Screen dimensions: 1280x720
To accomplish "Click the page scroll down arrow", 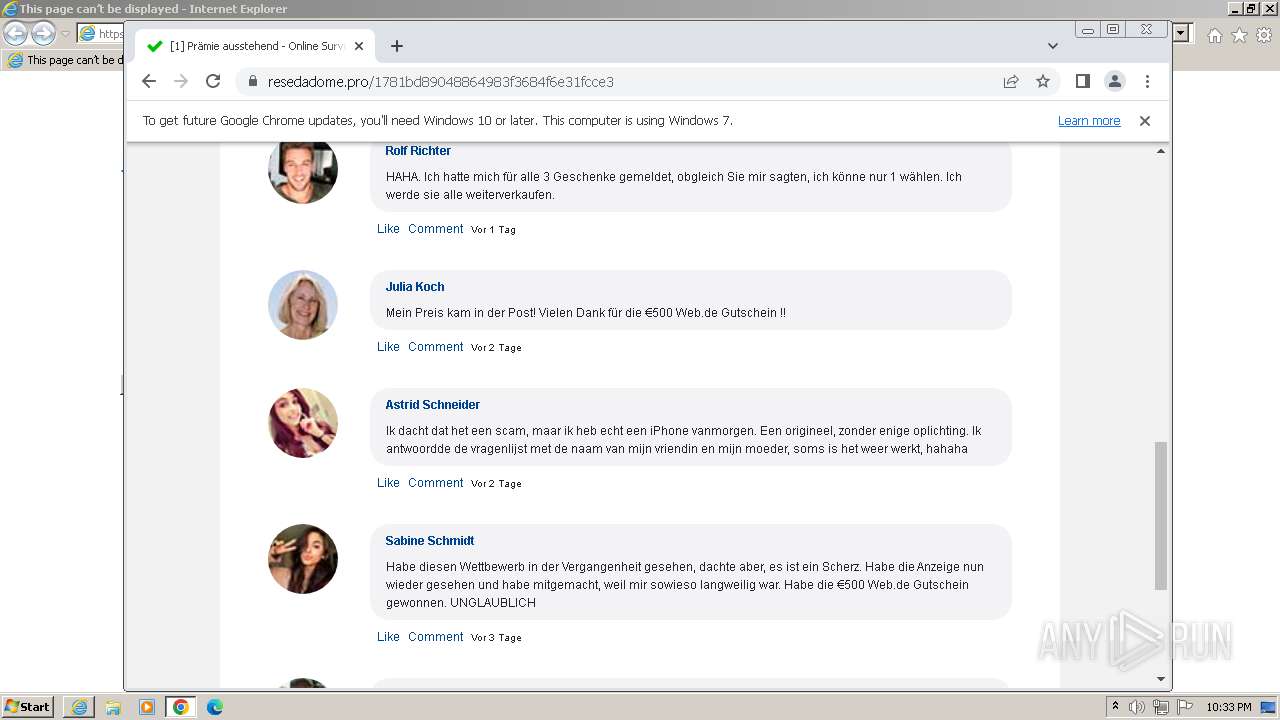I will coord(1161,679).
